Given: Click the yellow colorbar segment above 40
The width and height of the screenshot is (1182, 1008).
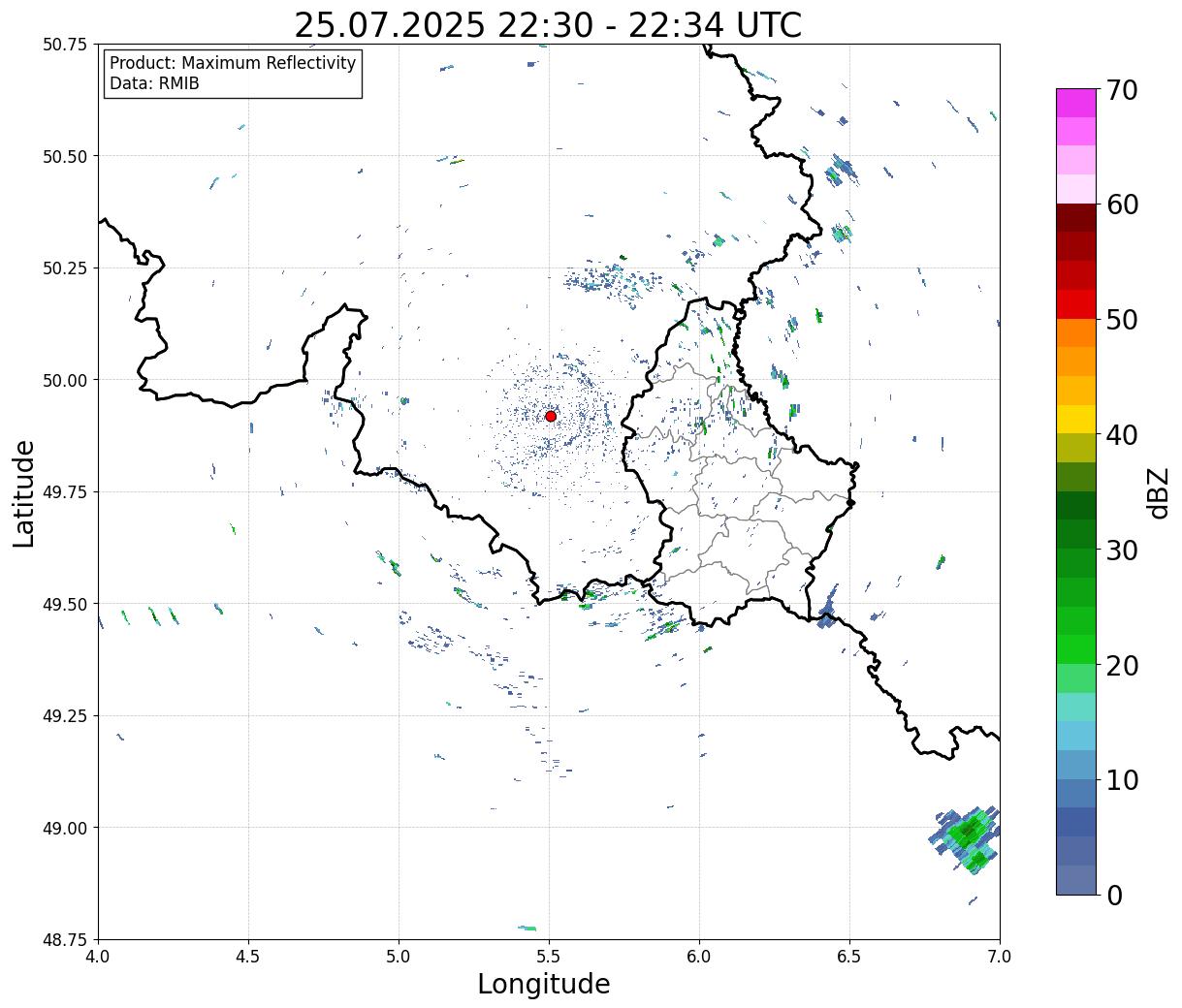Looking at the screenshot, I should coord(1076,419).
